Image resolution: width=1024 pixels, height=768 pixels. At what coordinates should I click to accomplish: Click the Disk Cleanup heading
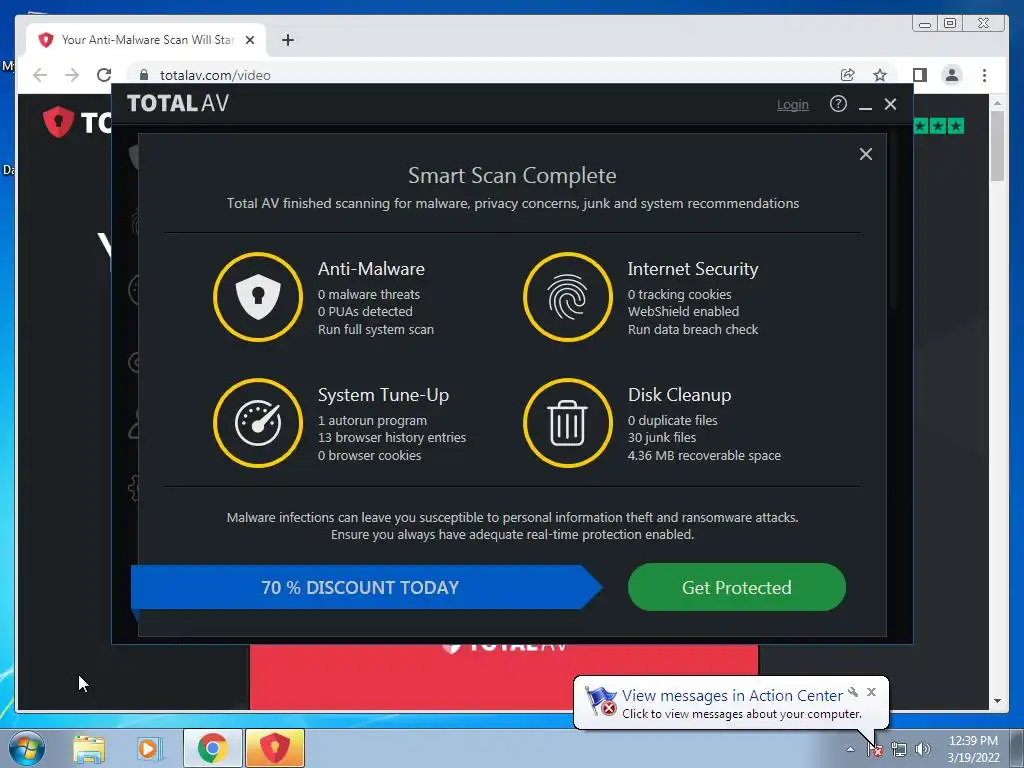click(x=679, y=395)
